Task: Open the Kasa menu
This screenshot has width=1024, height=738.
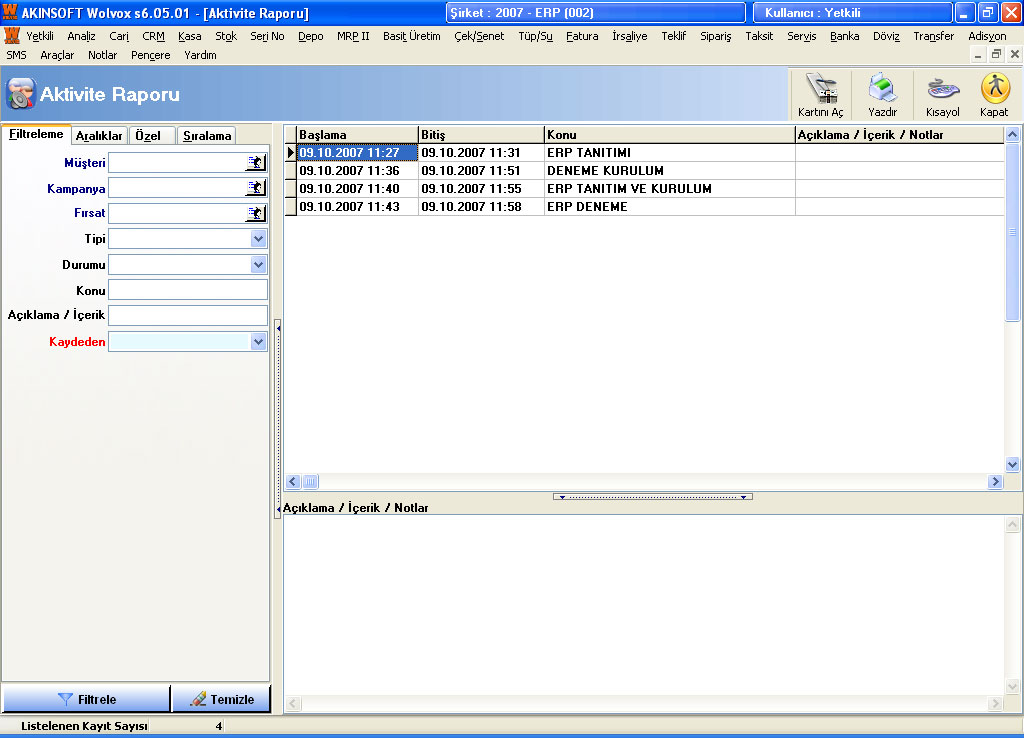Action: pyautogui.click(x=189, y=37)
